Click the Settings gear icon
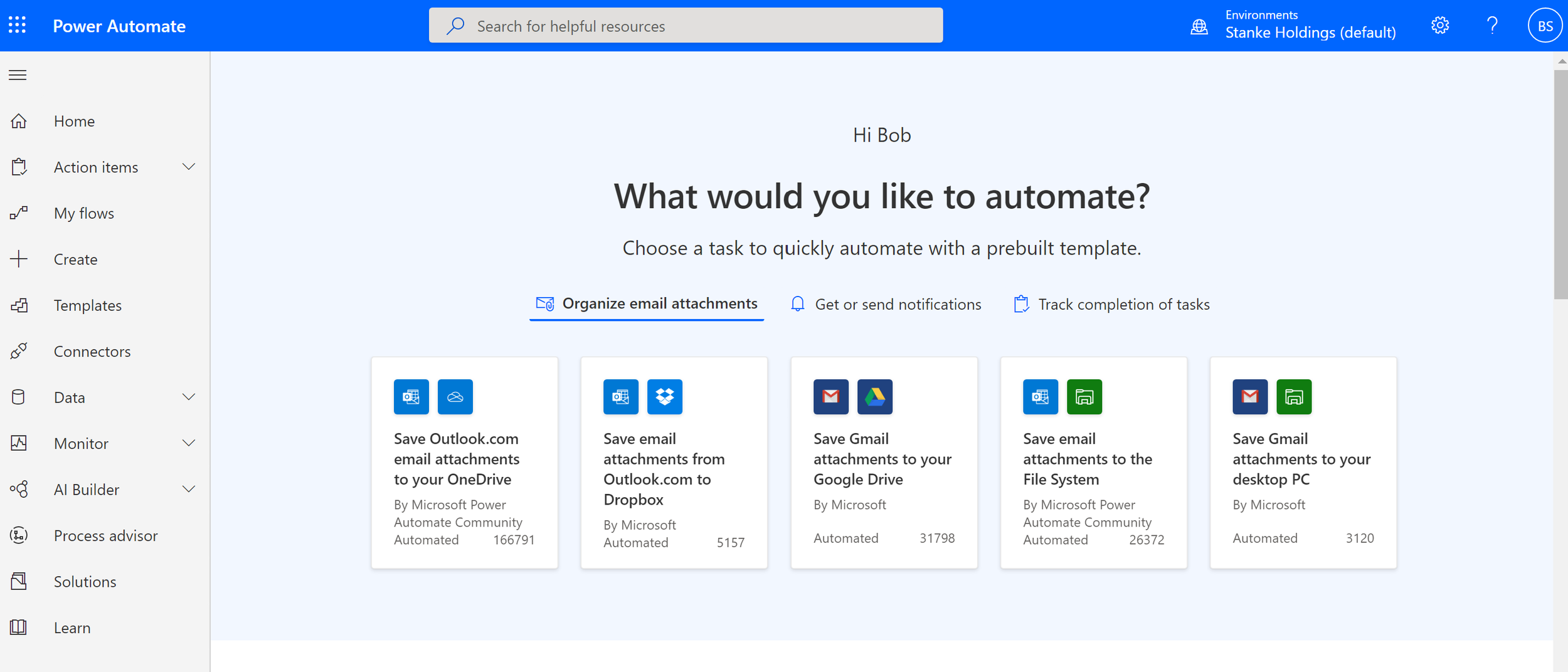 (1440, 24)
